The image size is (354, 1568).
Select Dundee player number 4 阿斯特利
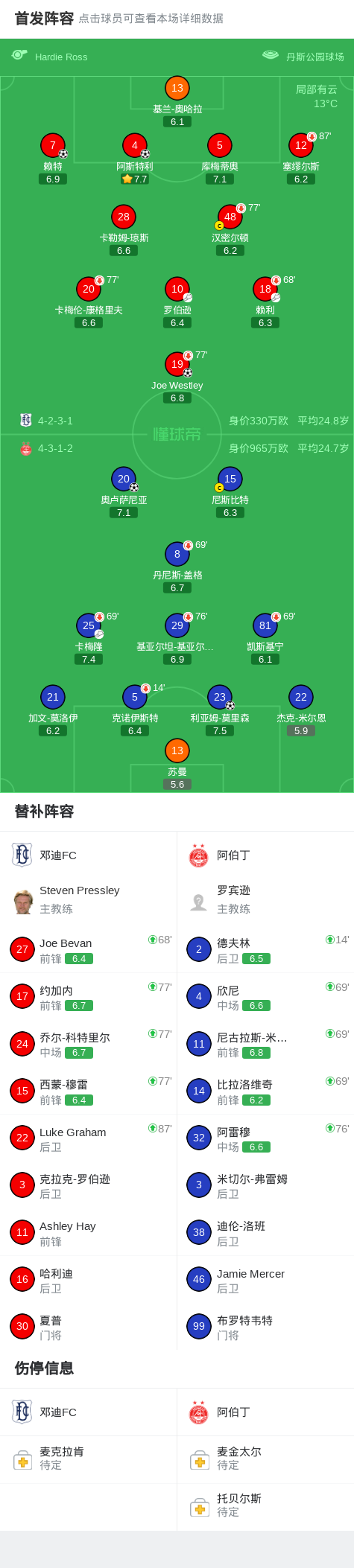click(x=135, y=146)
